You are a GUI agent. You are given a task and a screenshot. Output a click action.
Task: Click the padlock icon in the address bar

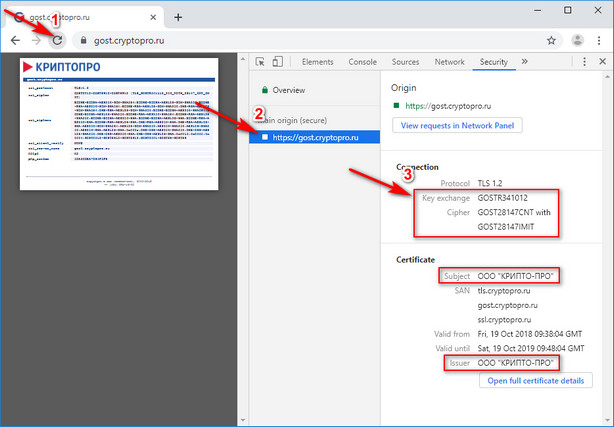pos(83,40)
